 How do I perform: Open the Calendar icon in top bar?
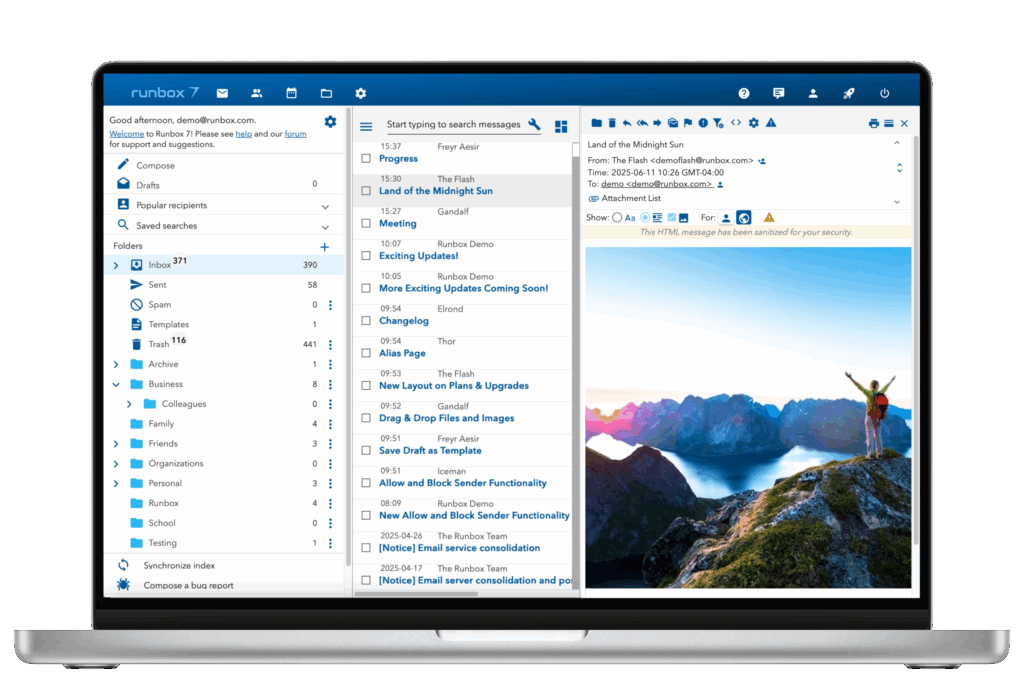tap(291, 93)
